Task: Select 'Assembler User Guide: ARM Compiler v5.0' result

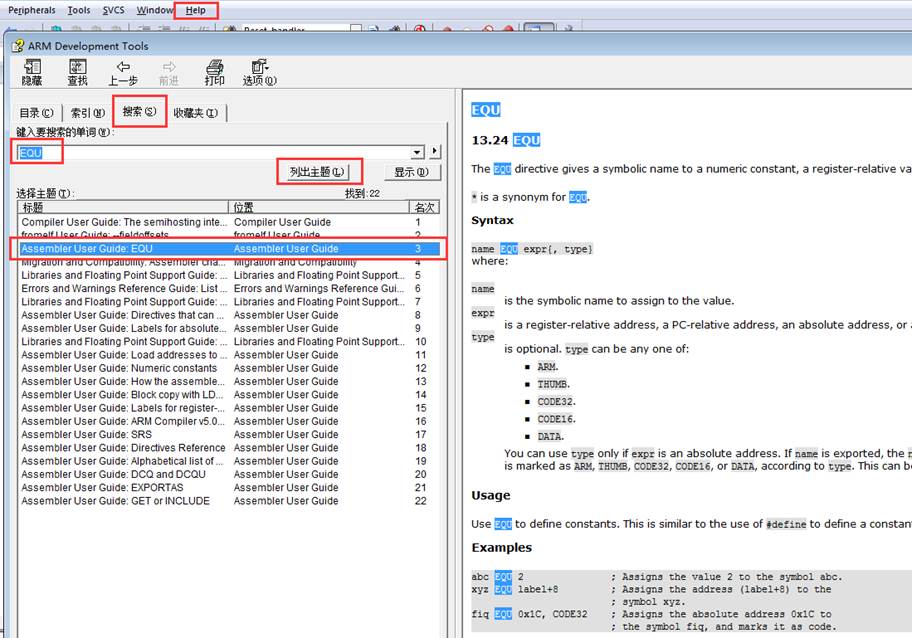Action: (x=229, y=421)
